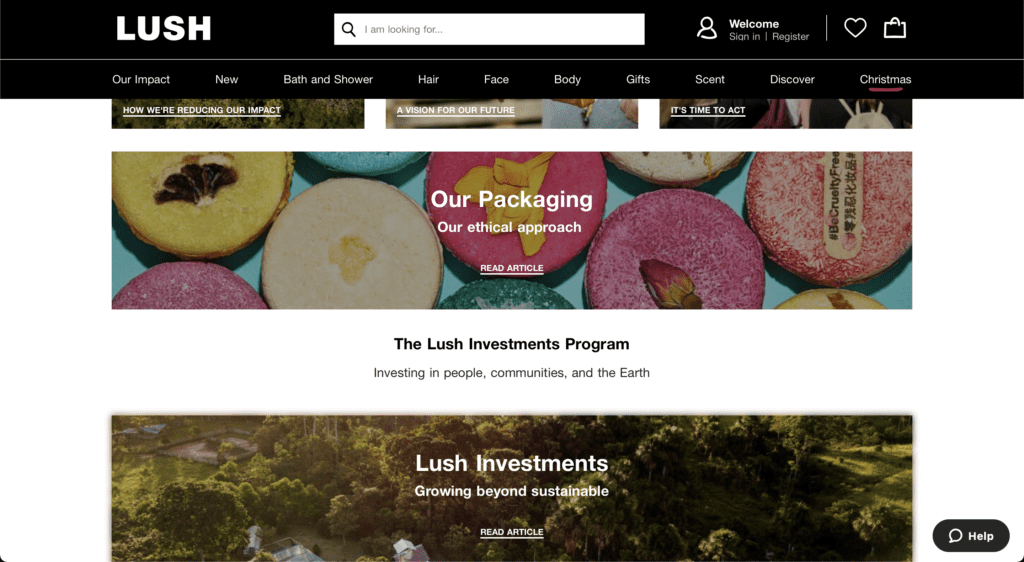Click the Sign in link
The height and width of the screenshot is (562, 1024).
[744, 37]
